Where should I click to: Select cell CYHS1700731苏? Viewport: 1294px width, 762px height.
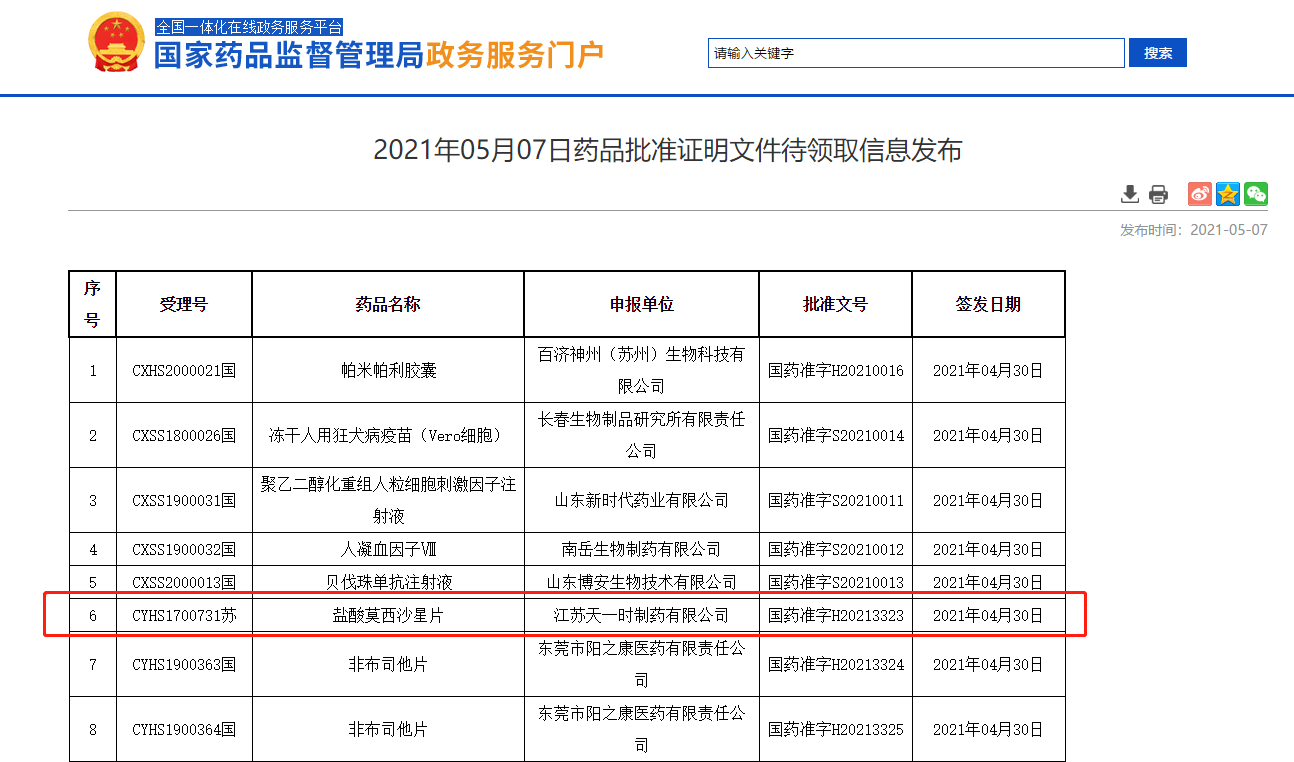[184, 615]
